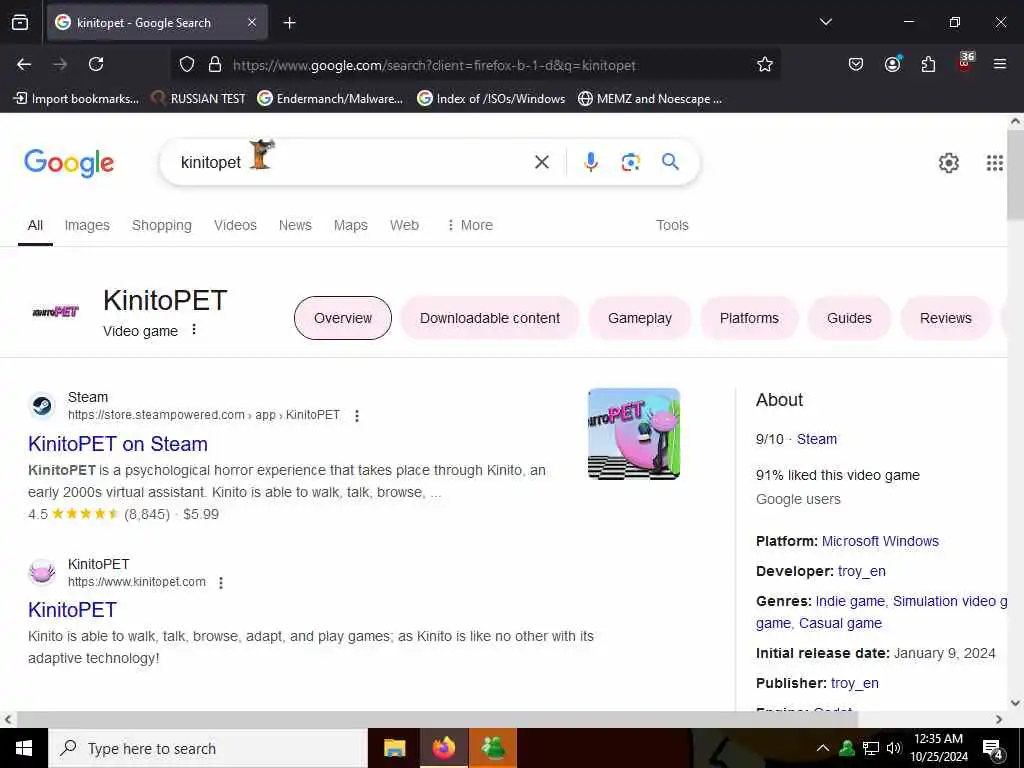The image size is (1024, 768).
Task: Open Google quick settings gear
Action: (x=948, y=163)
